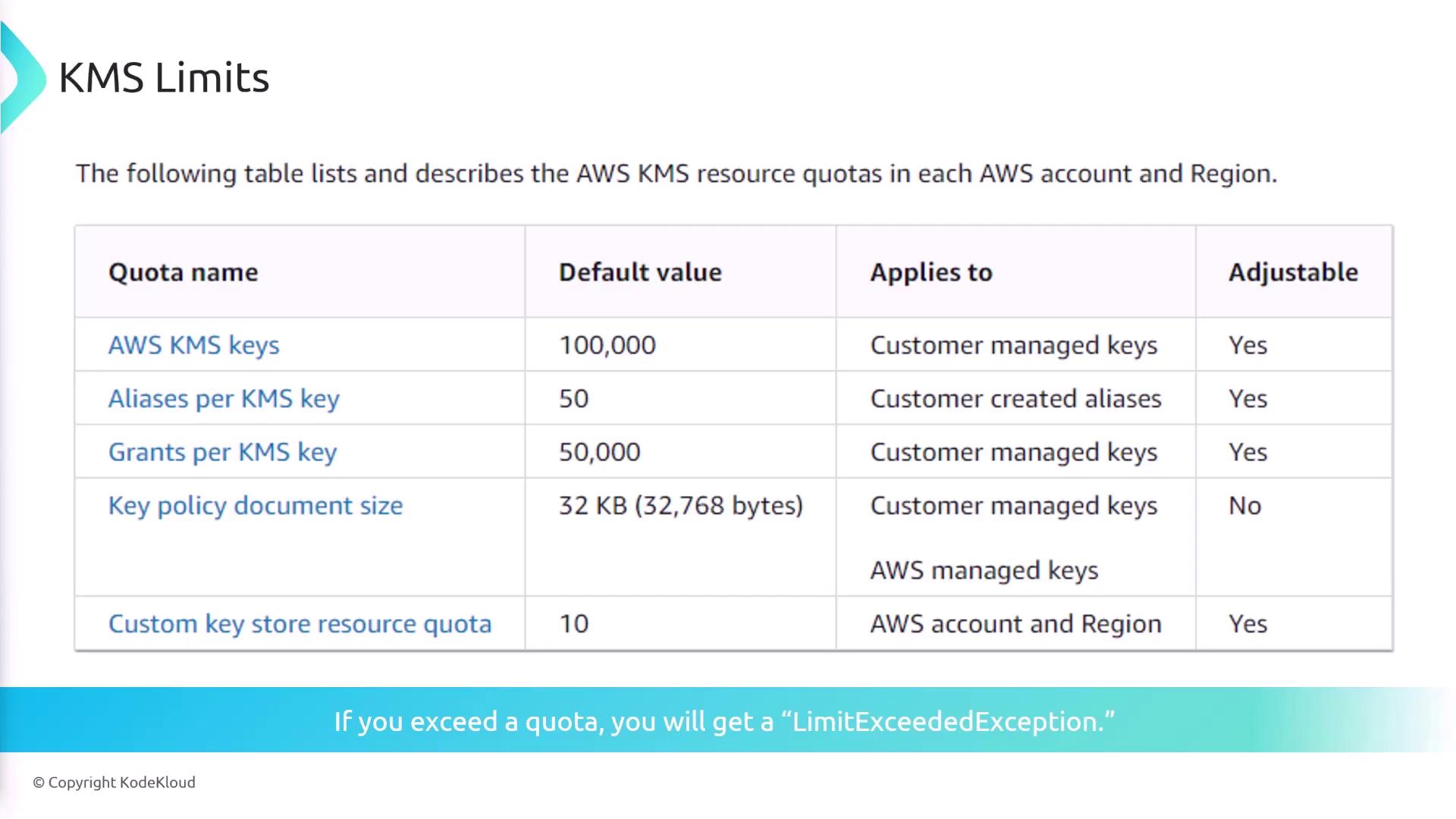Click Custom key store resource quota link

(x=300, y=624)
